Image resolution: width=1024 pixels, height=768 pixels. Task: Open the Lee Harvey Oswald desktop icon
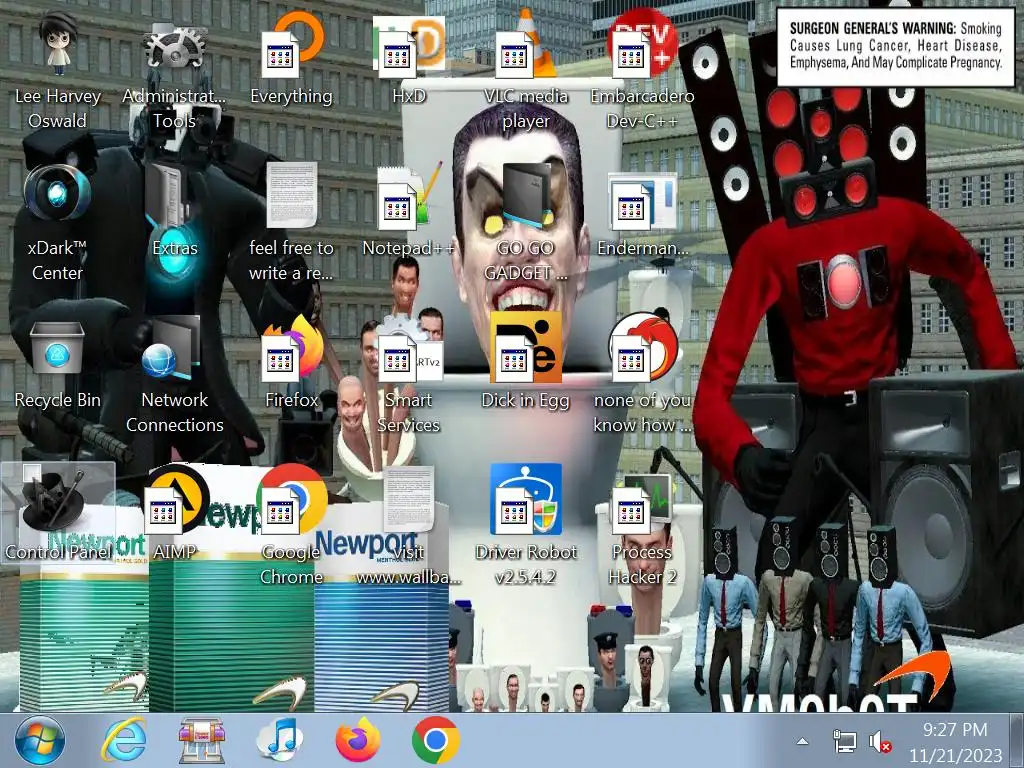click(x=57, y=72)
